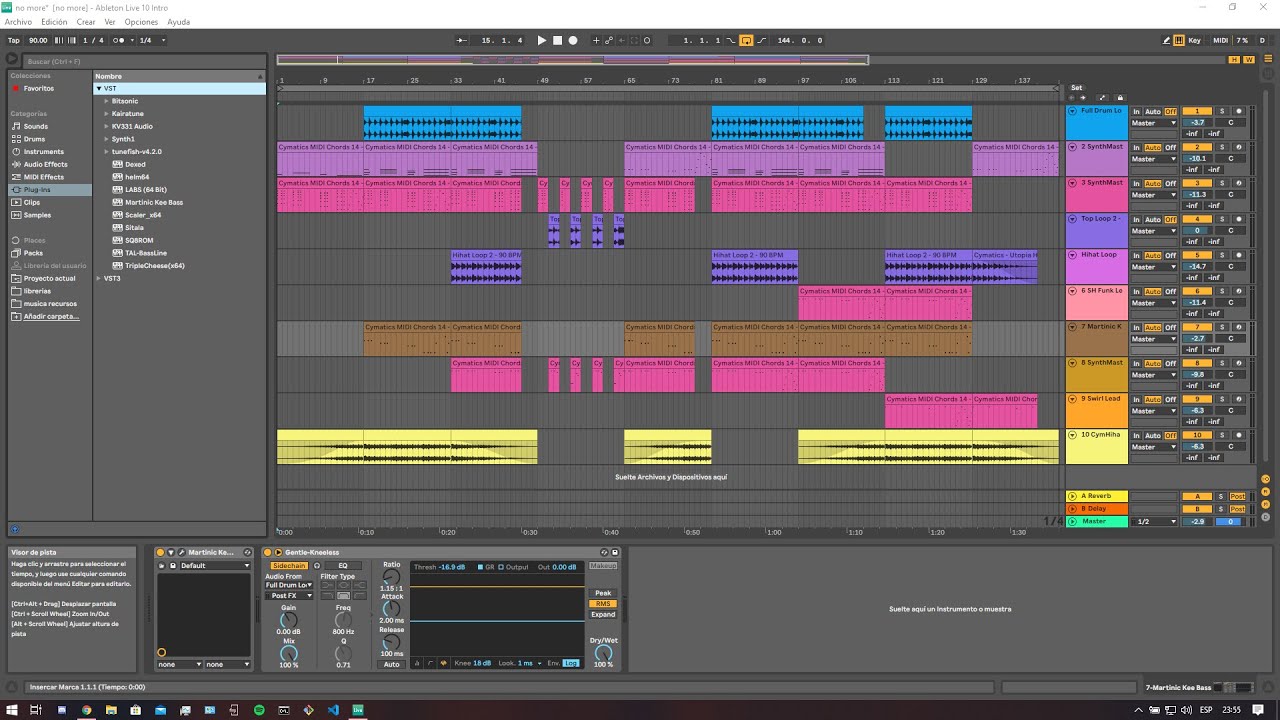Expand the Bitsonic folder
This screenshot has width=1280, height=720.
[x=106, y=101]
